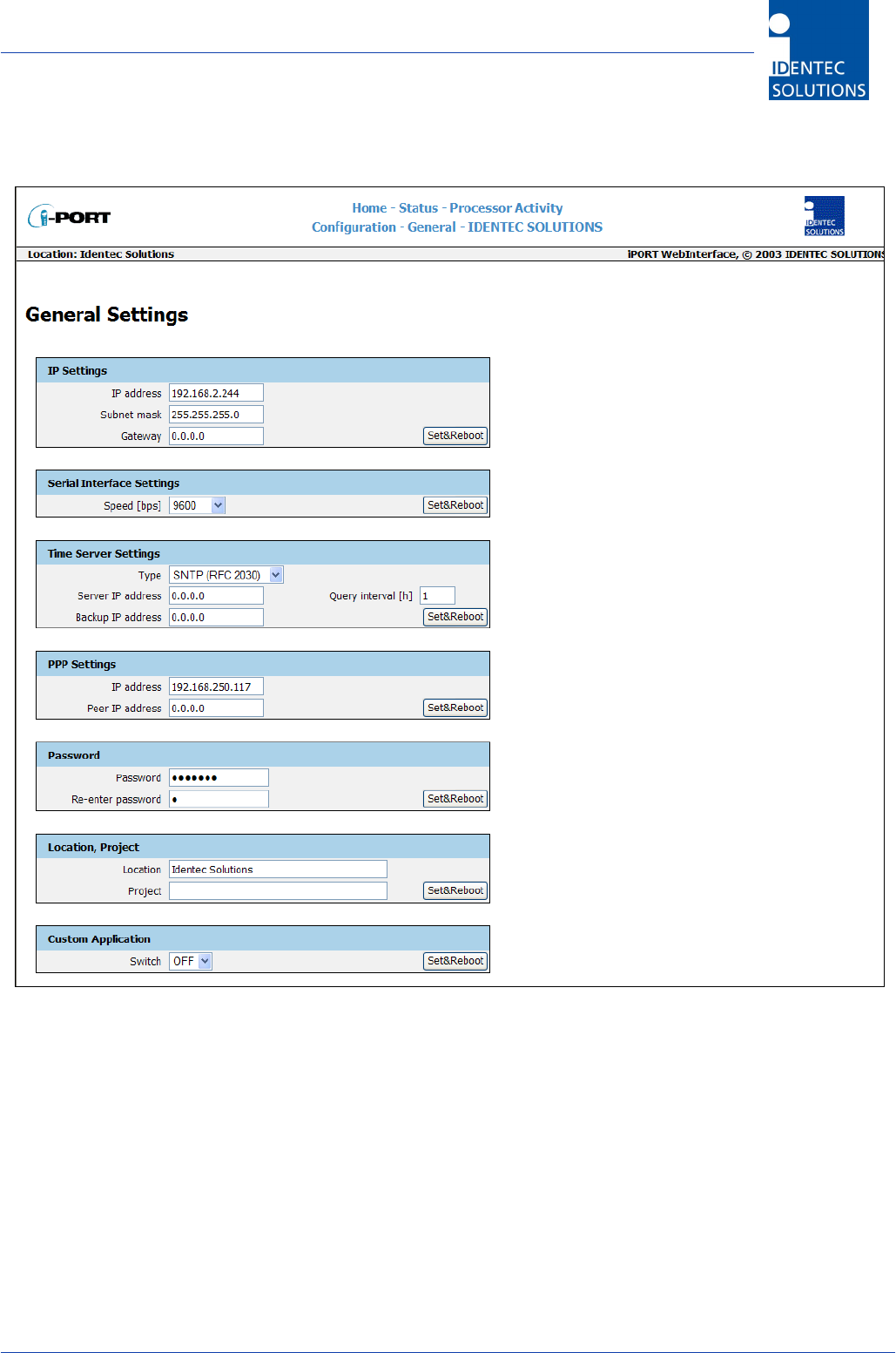This screenshot has height=1353, width=896.
Task: Click the PPP Settings IP address field
Action: point(216,687)
